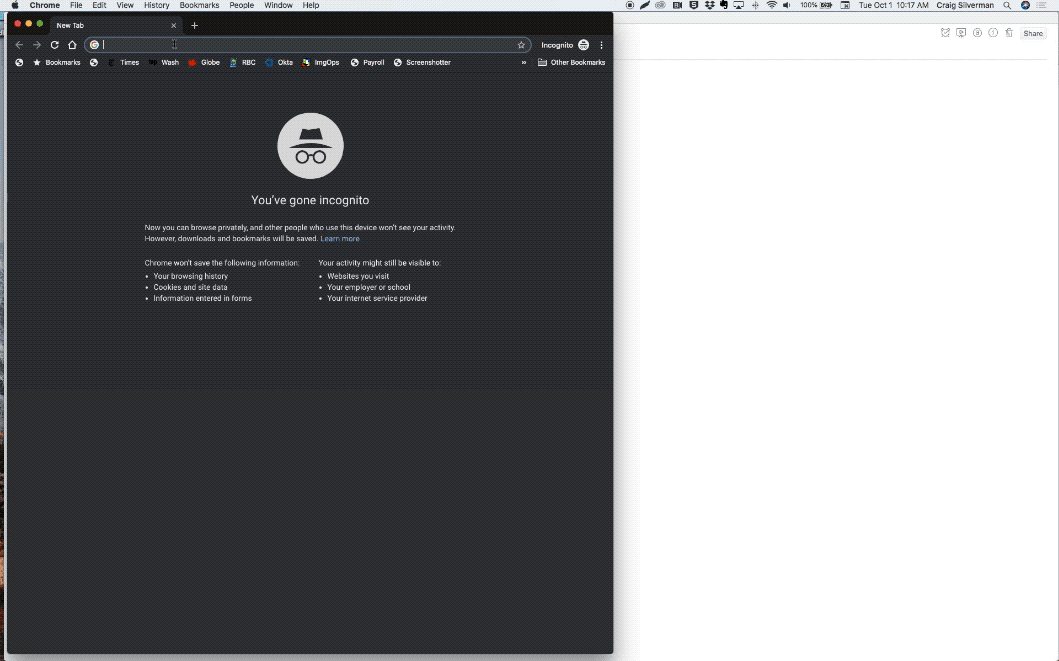Viewport: 1059px width, 661px height.
Task: Open the Globe bookmark
Action: click(204, 63)
